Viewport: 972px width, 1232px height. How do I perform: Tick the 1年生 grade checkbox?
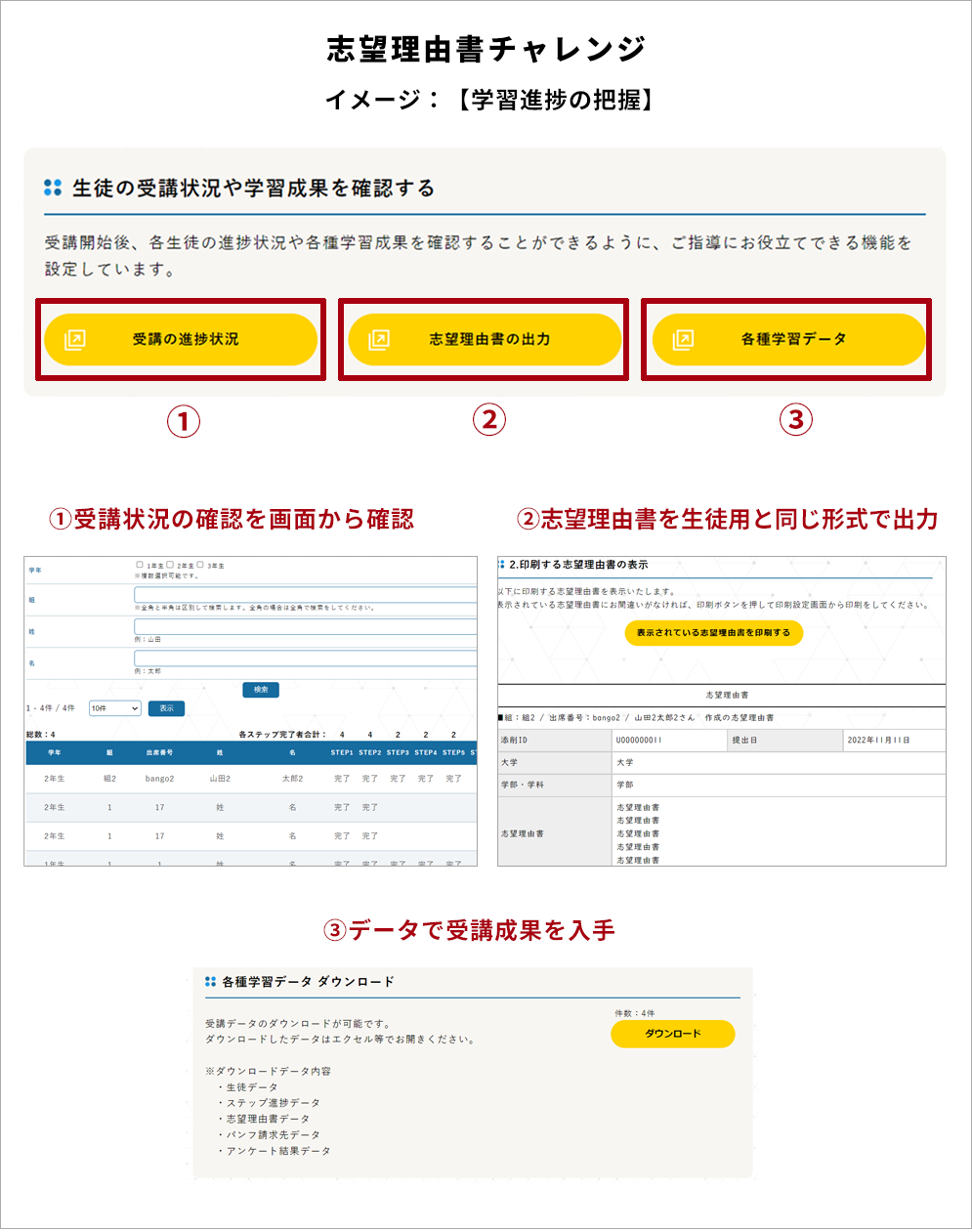140,565
